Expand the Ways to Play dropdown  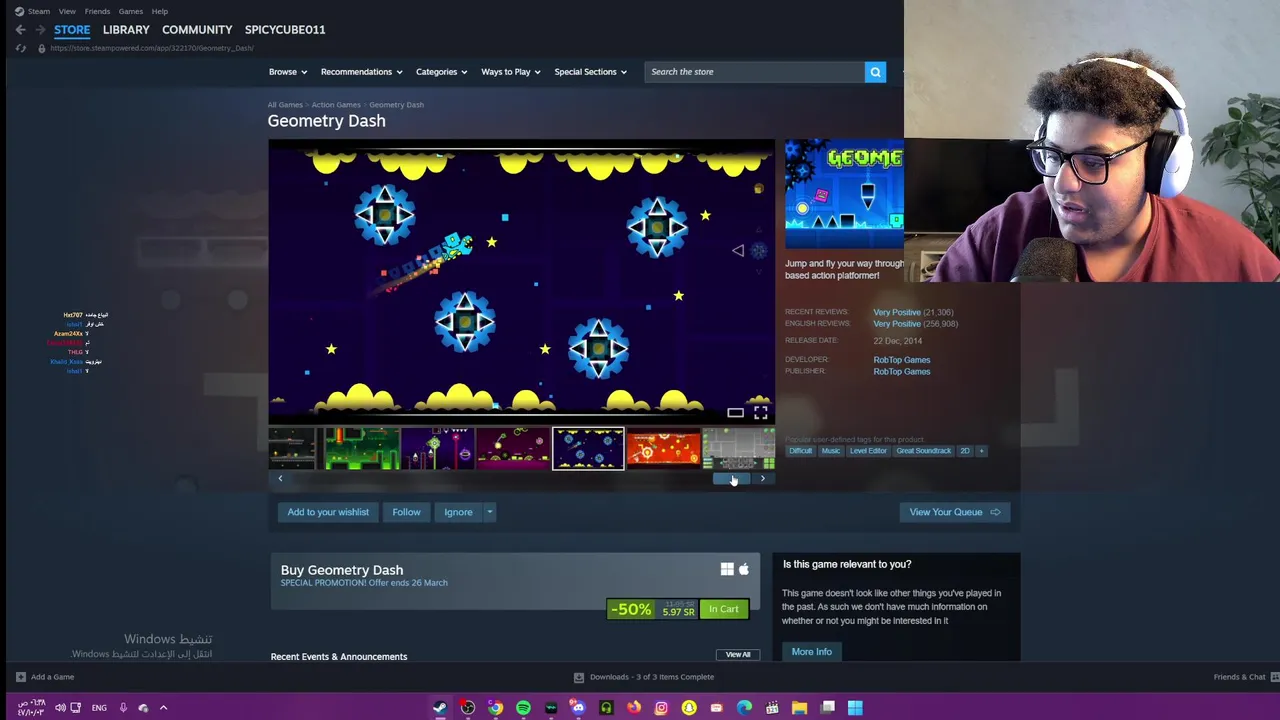click(511, 72)
